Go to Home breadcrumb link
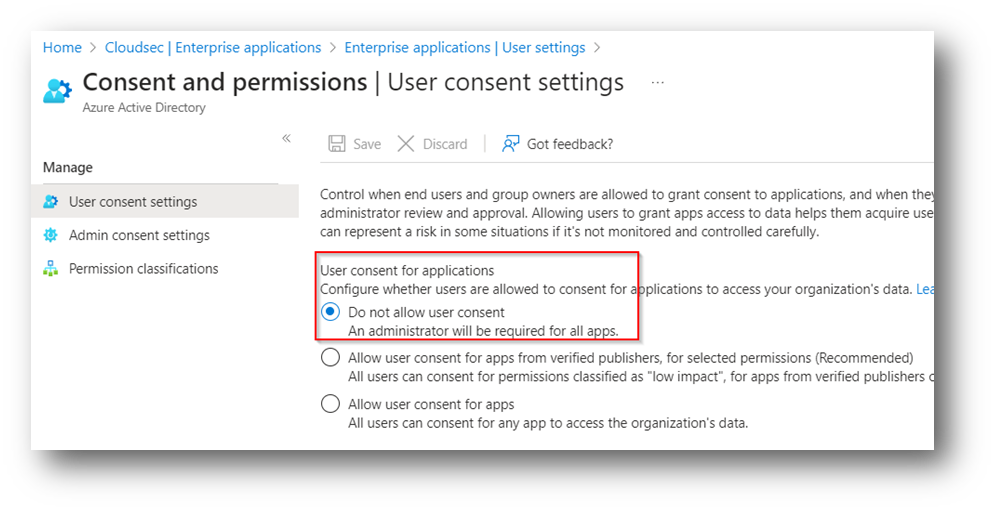Screen dimensions: 996x512 coord(62,48)
